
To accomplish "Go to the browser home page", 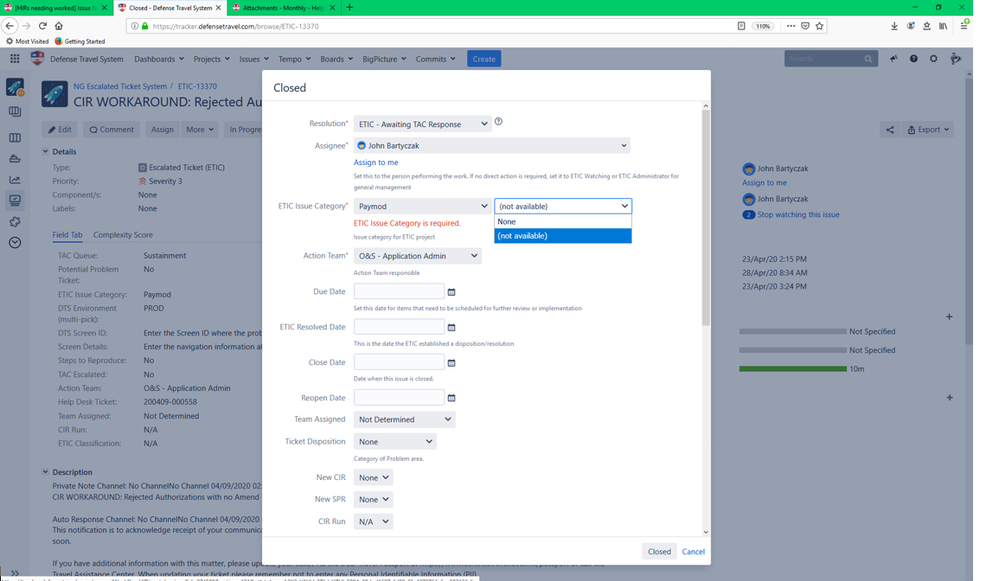I will (59, 26).
